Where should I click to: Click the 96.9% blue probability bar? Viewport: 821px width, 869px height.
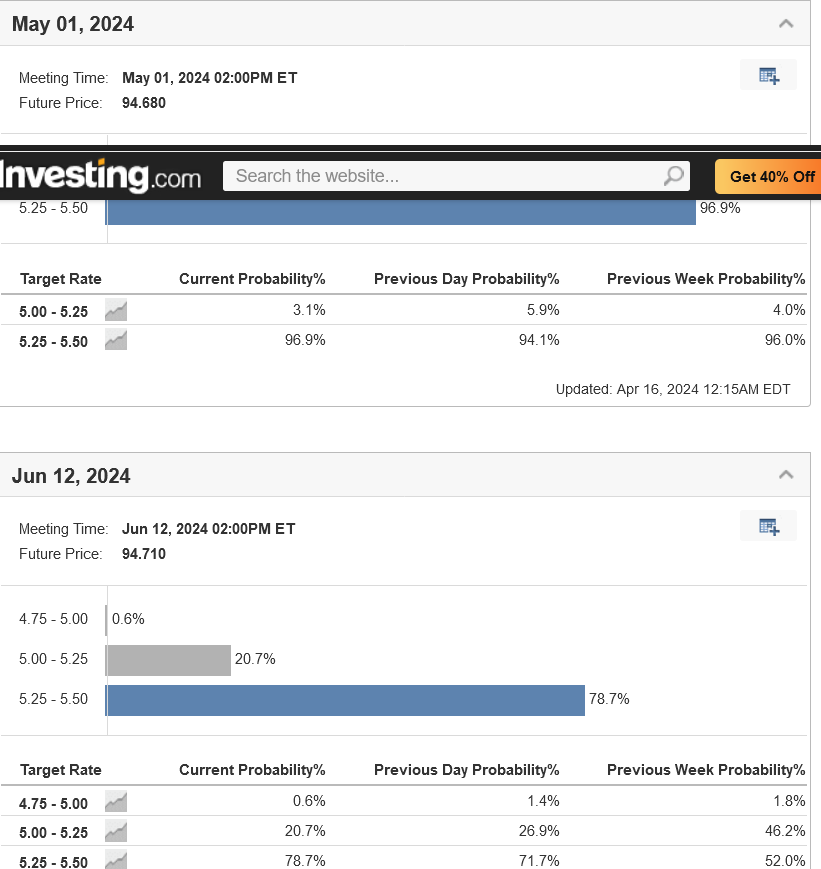[401, 212]
